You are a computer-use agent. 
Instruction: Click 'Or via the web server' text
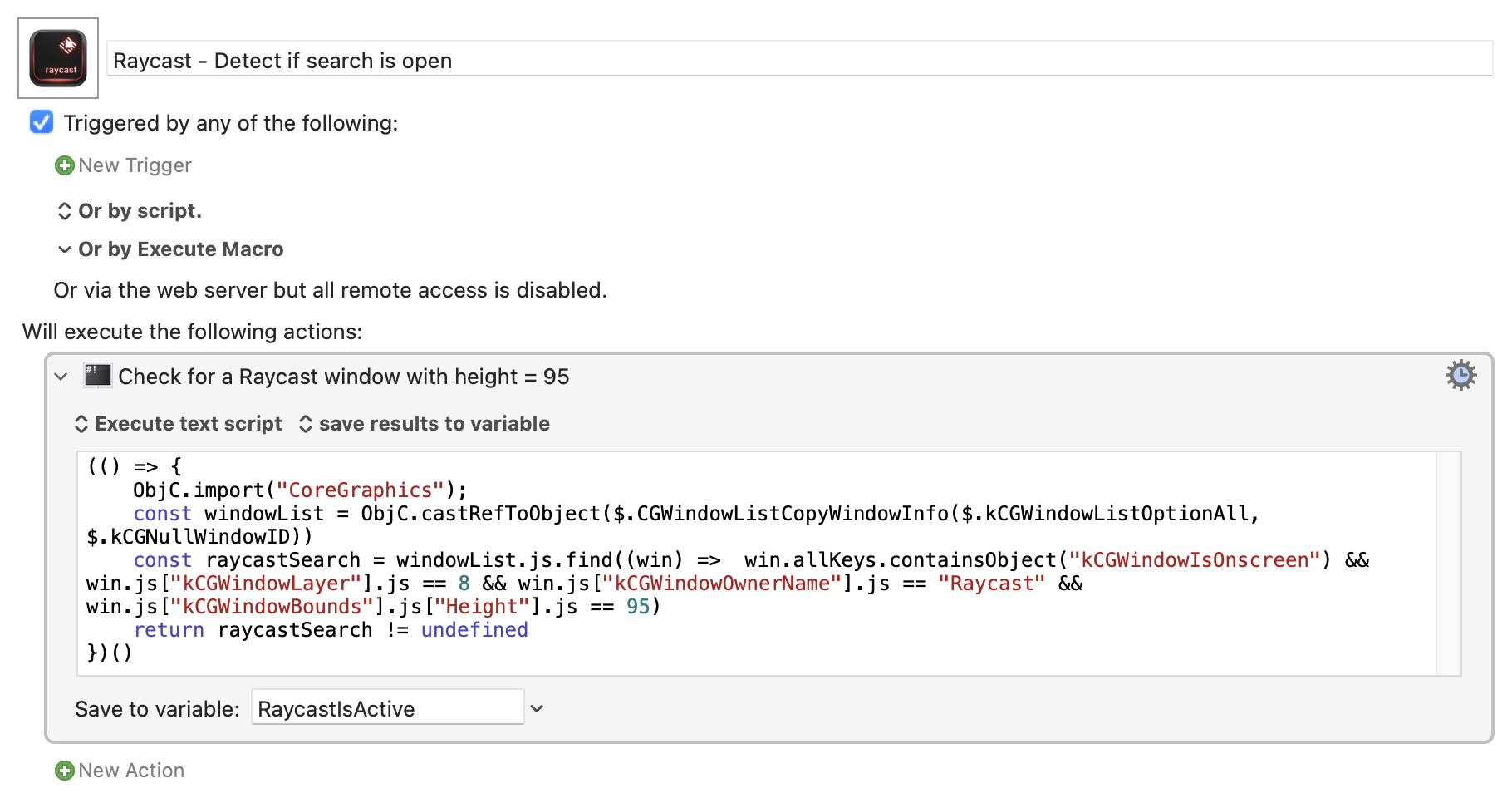tap(331, 290)
